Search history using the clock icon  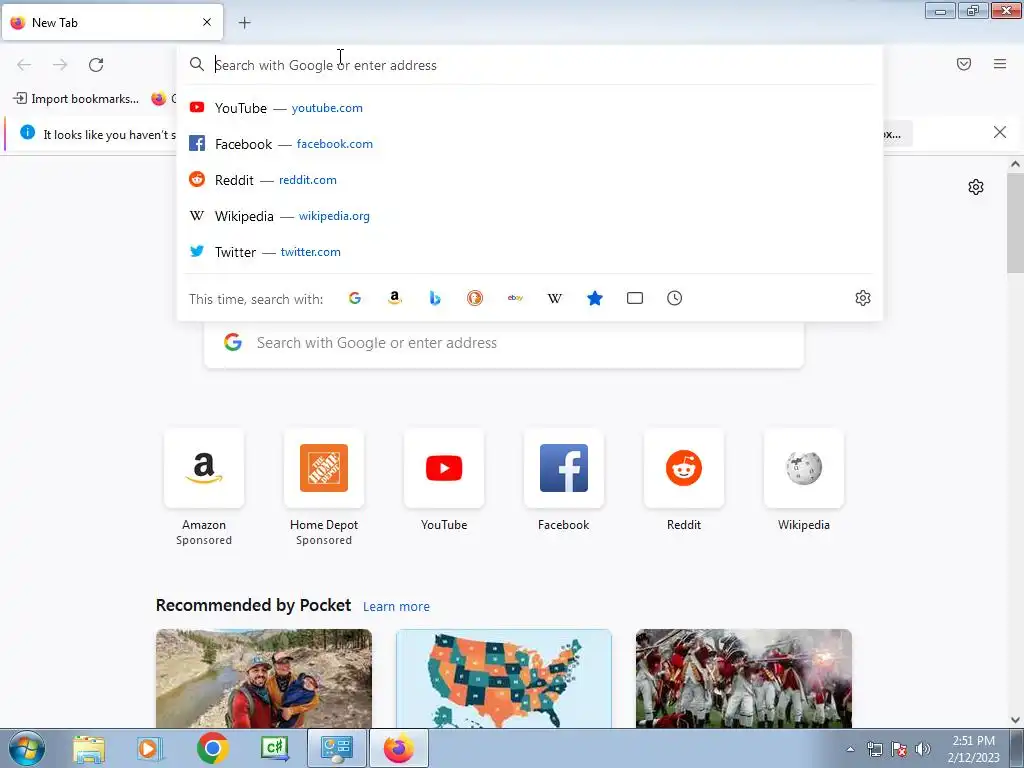point(675,298)
